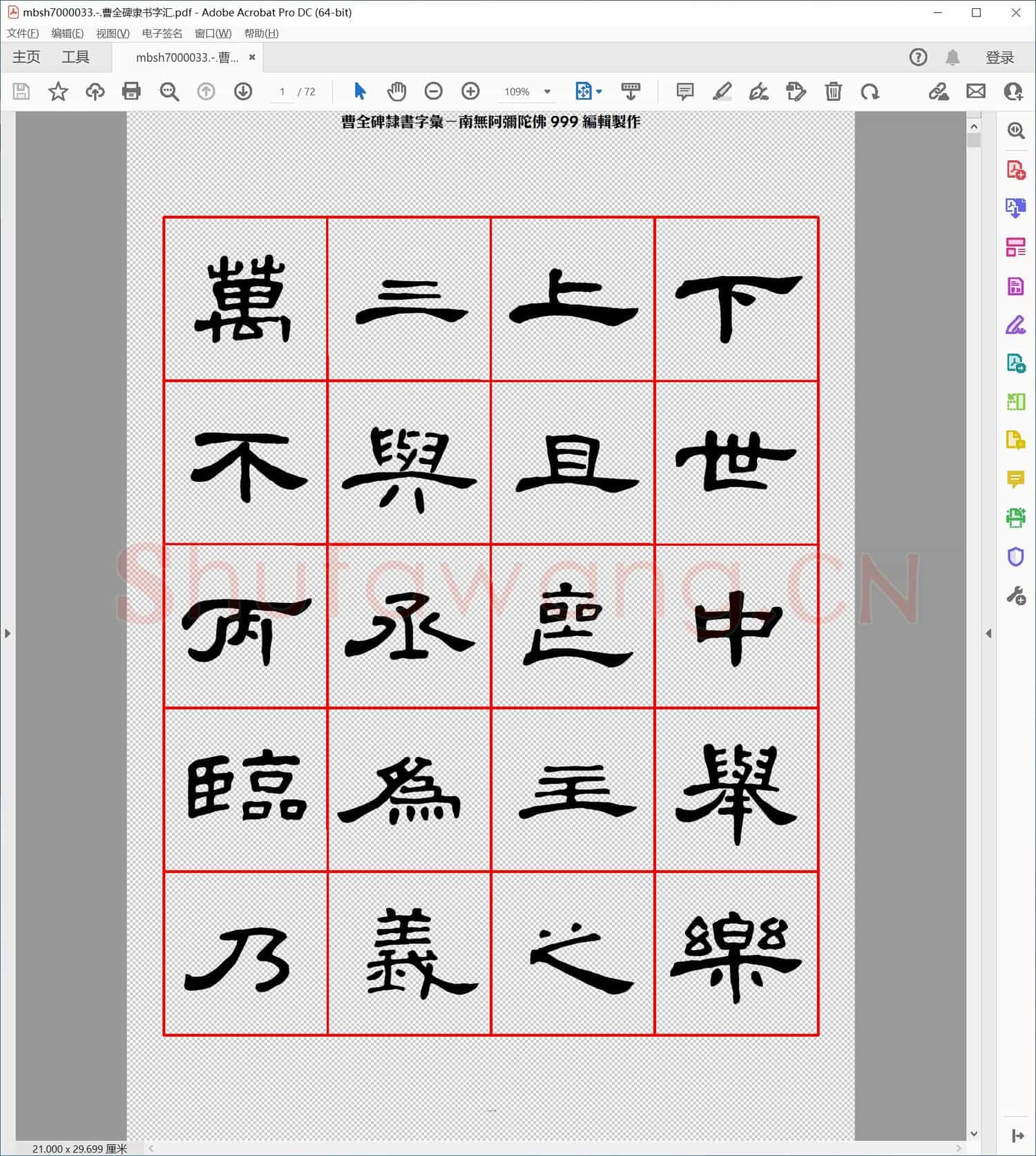Click vertical scrollbar down arrow
Image resolution: width=1036 pixels, height=1156 pixels.
[974, 1133]
